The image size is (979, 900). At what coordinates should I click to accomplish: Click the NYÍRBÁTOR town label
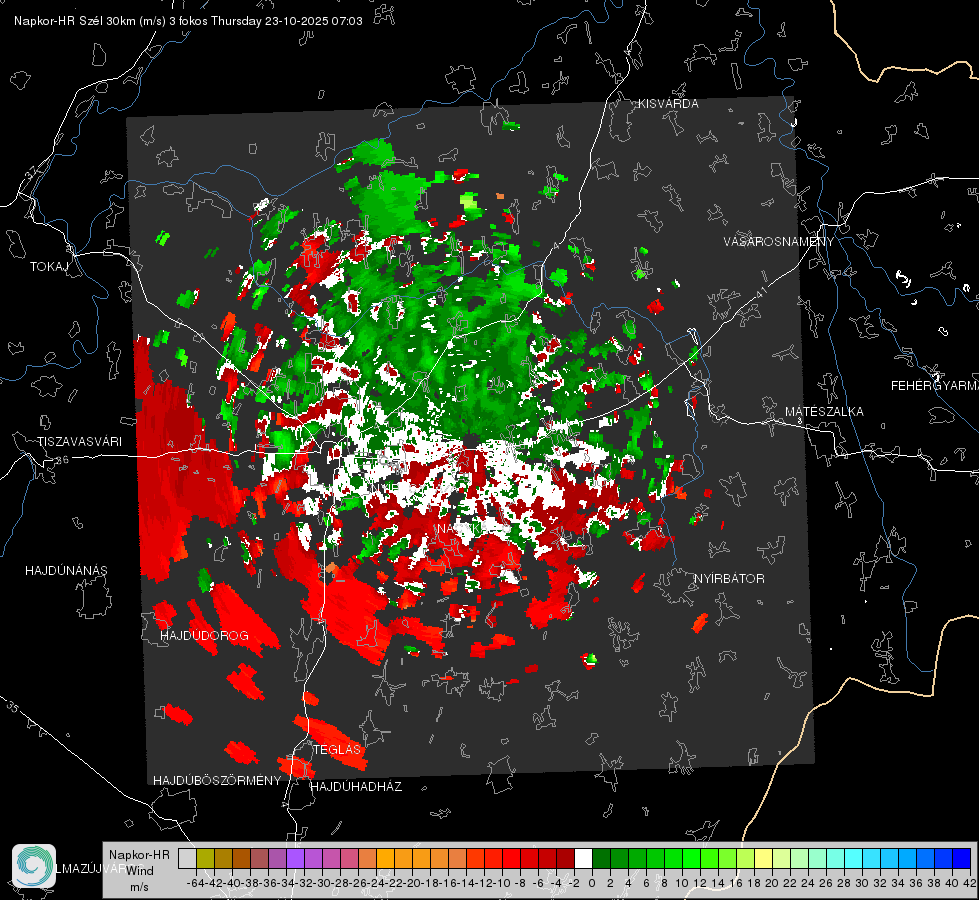(x=729, y=579)
